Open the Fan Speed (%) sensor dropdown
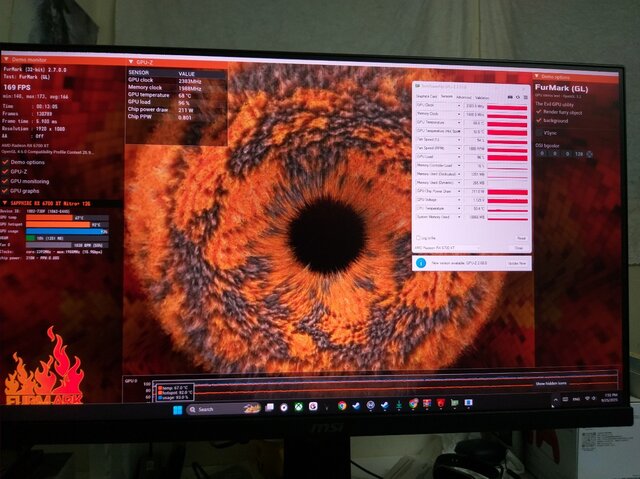This screenshot has height=479, width=640. [x=459, y=140]
